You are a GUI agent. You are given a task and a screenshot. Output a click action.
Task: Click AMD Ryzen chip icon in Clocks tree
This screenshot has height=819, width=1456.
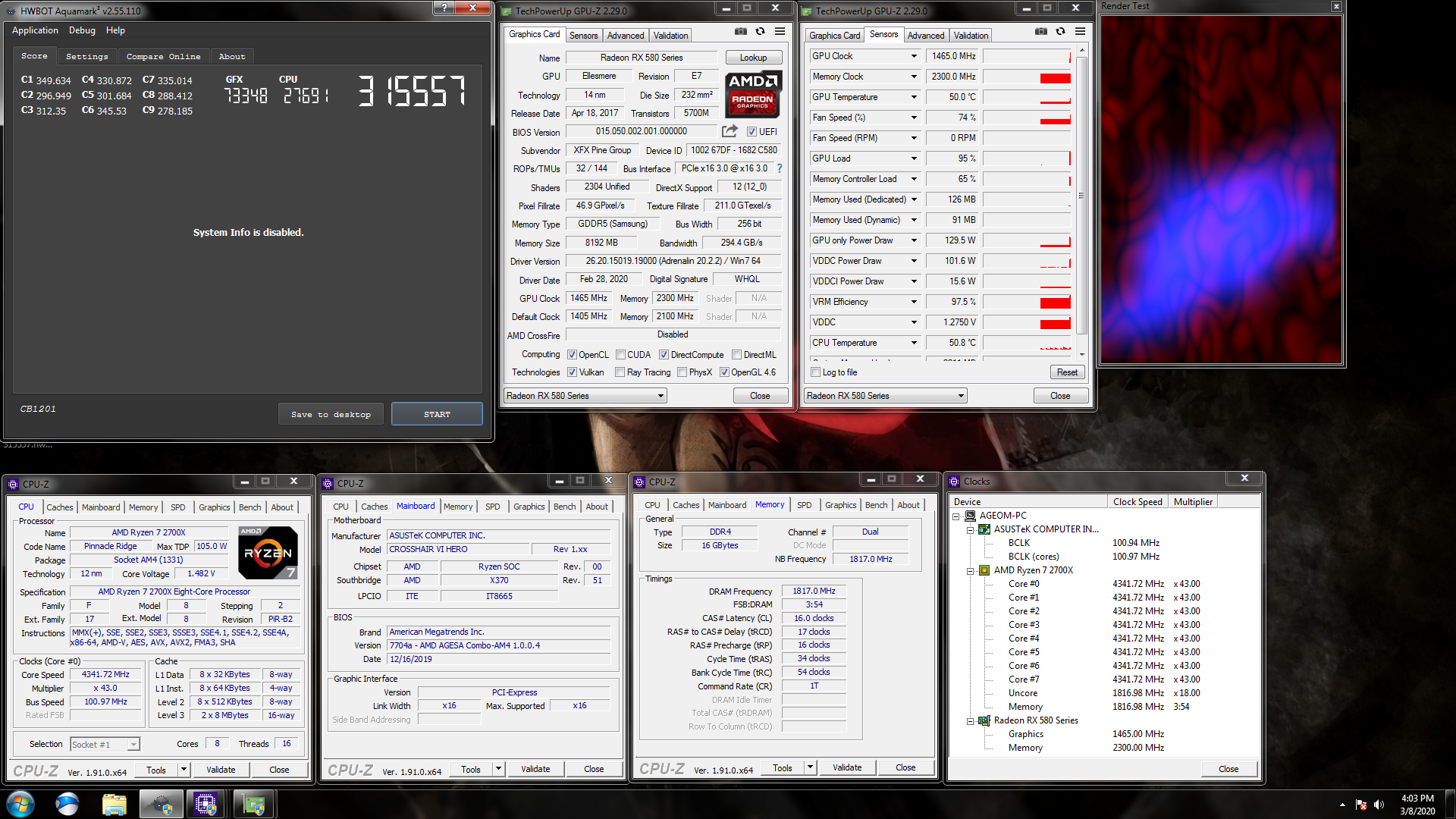[984, 570]
